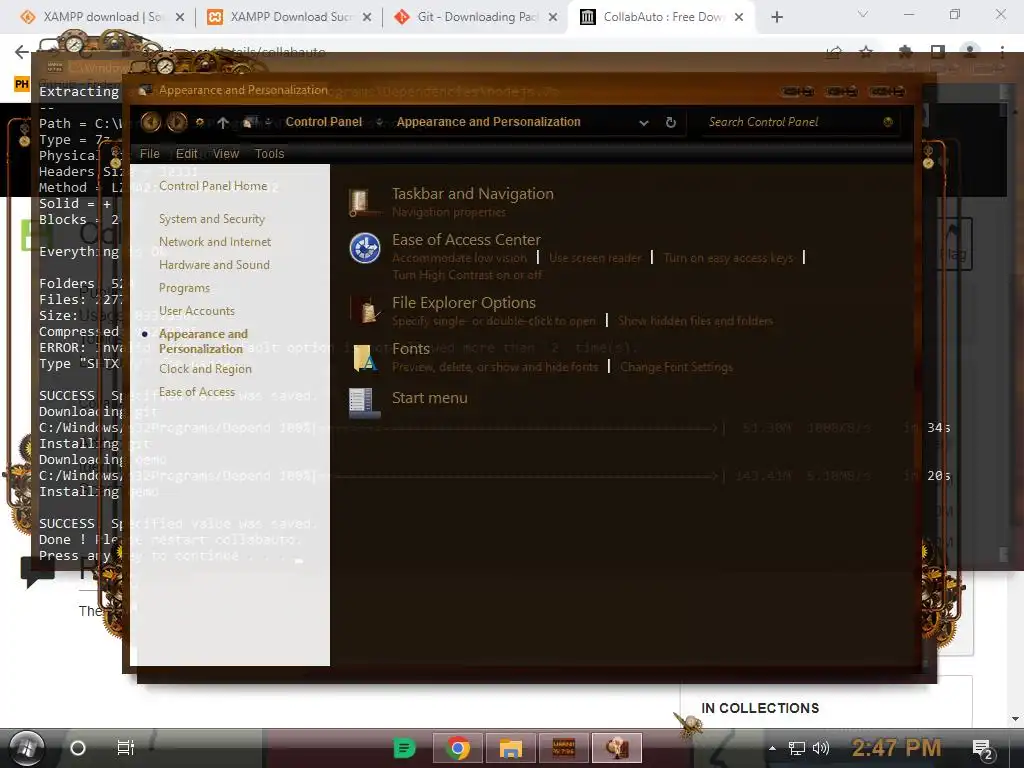
Task: Open the Edit menu
Action: tap(186, 153)
